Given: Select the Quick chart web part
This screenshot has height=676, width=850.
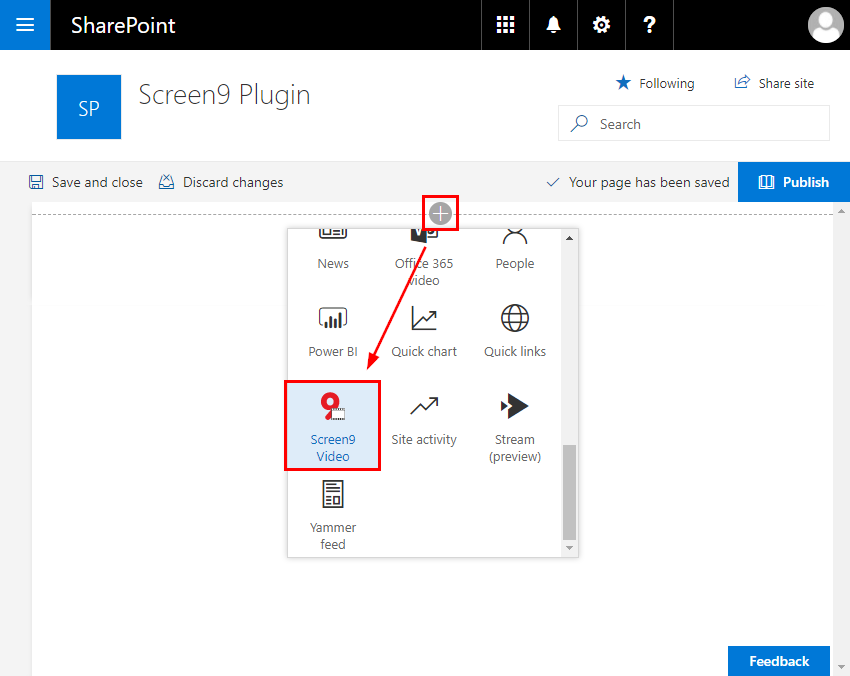Looking at the screenshot, I should pyautogui.click(x=424, y=331).
